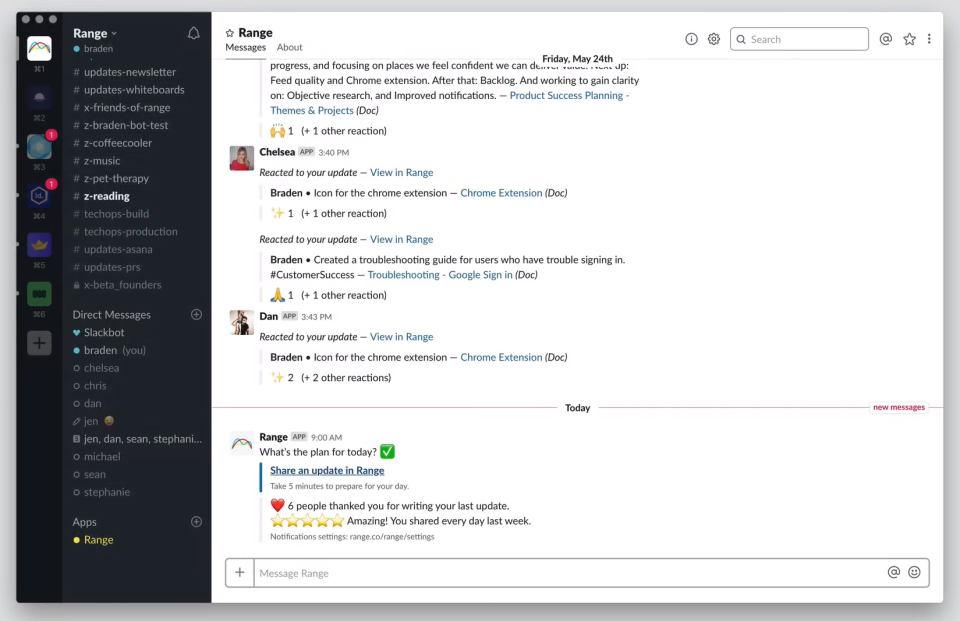Open the Direct Messages section header
The height and width of the screenshot is (621, 960).
click(x=111, y=315)
